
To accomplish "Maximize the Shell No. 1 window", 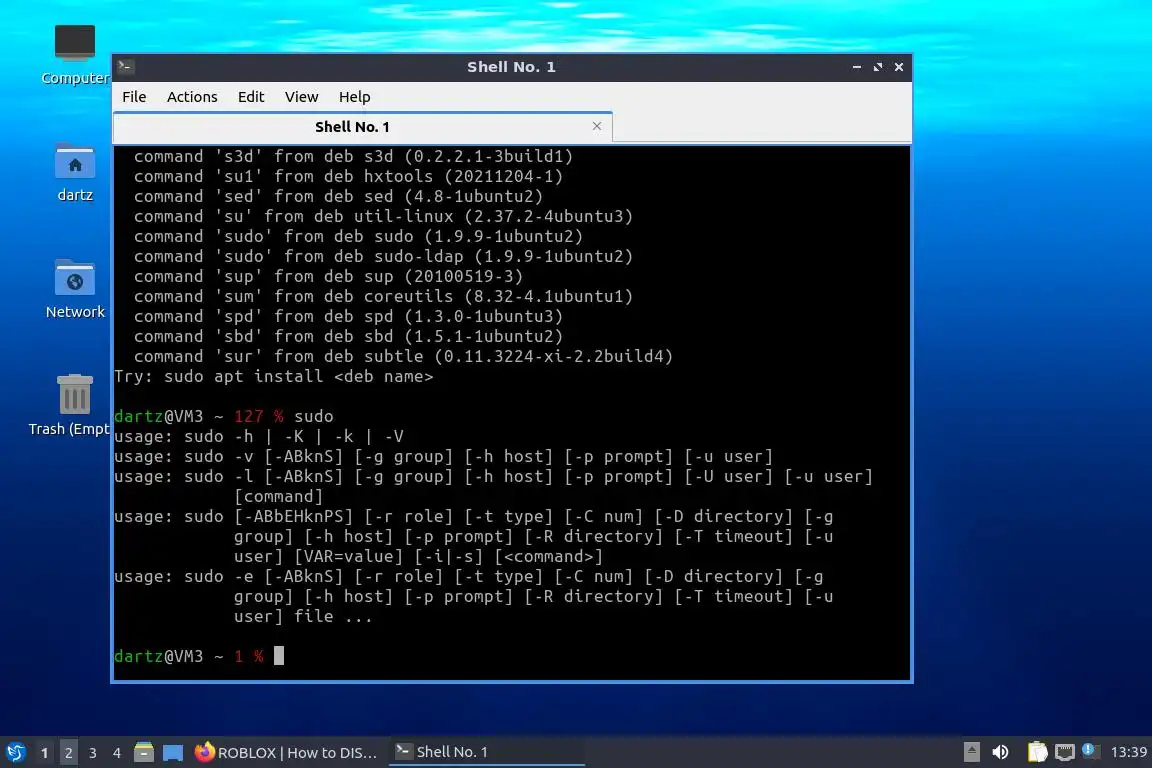I will coord(878,67).
